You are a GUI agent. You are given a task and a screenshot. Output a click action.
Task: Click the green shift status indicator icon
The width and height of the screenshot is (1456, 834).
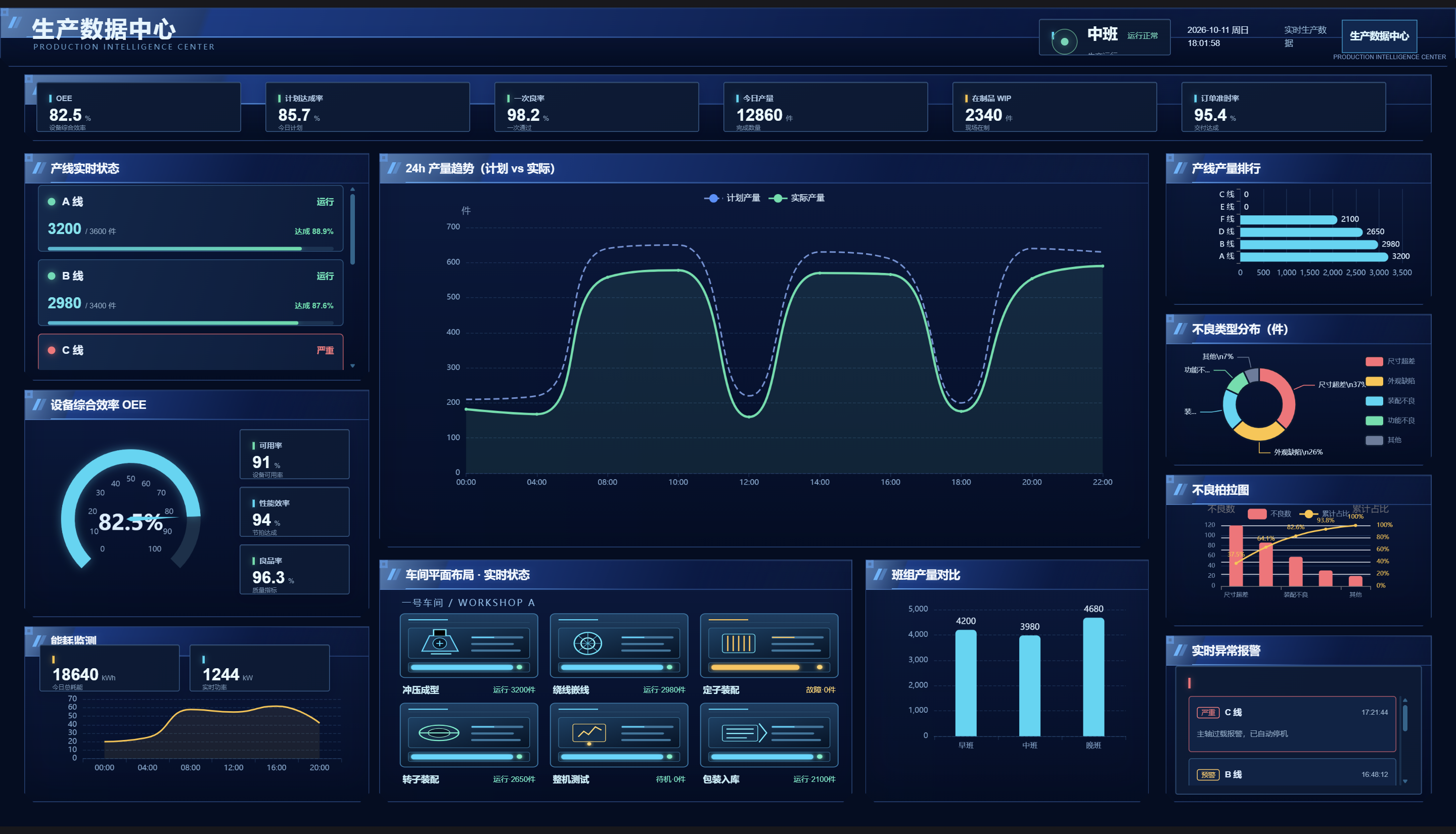(1064, 41)
